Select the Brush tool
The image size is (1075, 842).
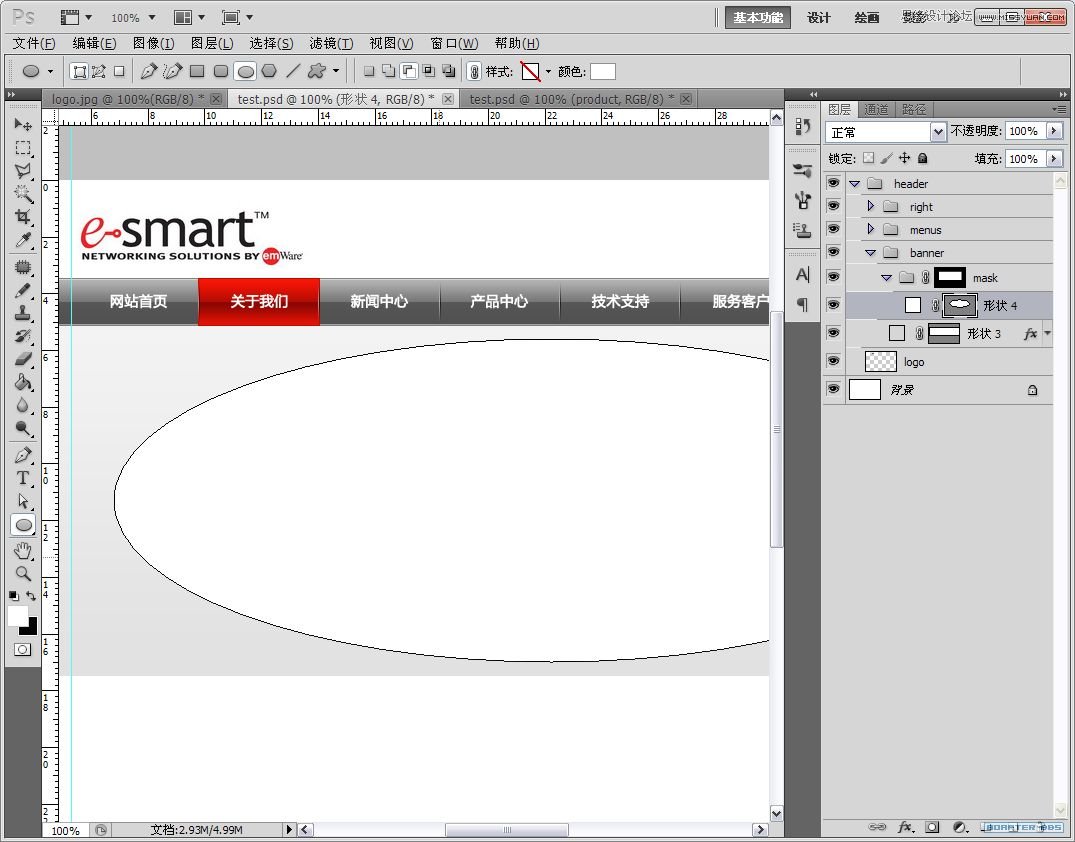click(x=23, y=290)
